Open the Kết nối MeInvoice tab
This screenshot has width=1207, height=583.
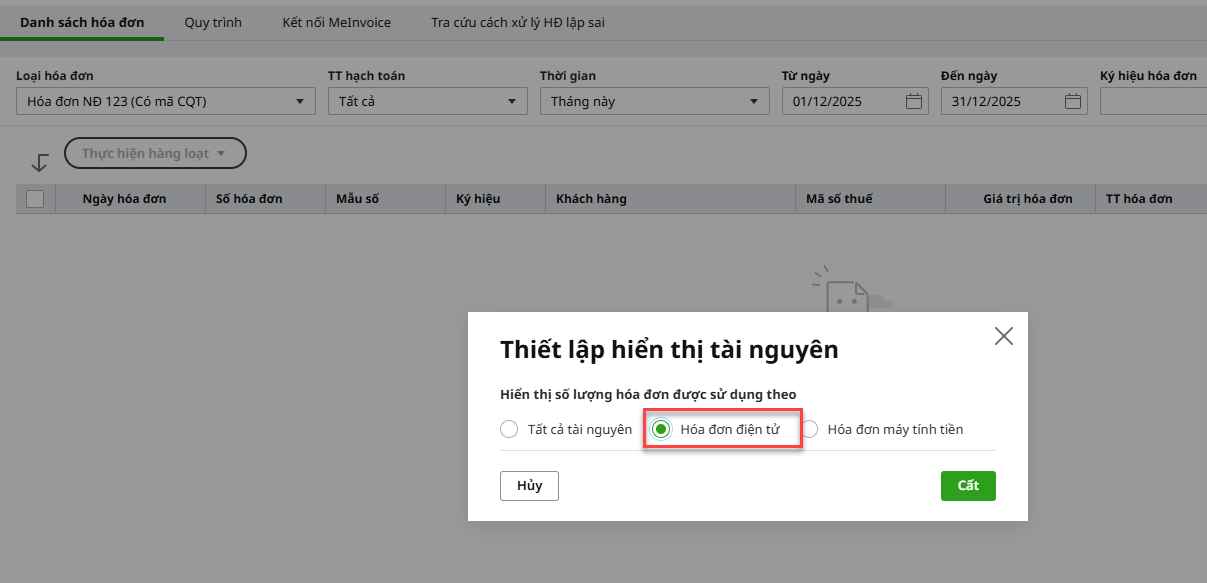(336, 22)
